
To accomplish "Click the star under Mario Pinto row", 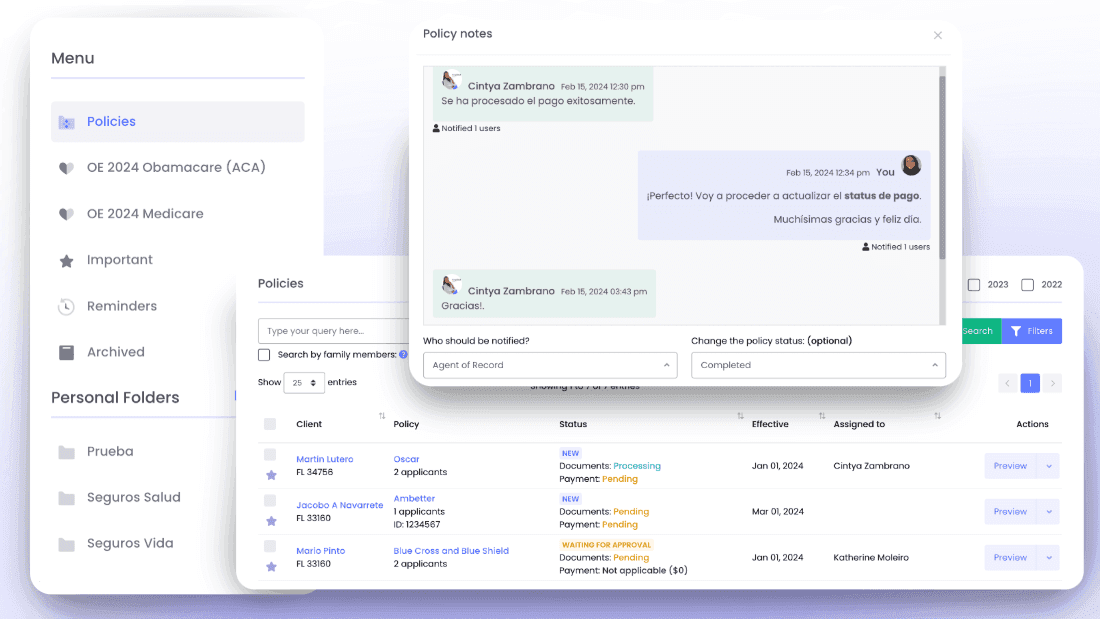I will (x=271, y=567).
